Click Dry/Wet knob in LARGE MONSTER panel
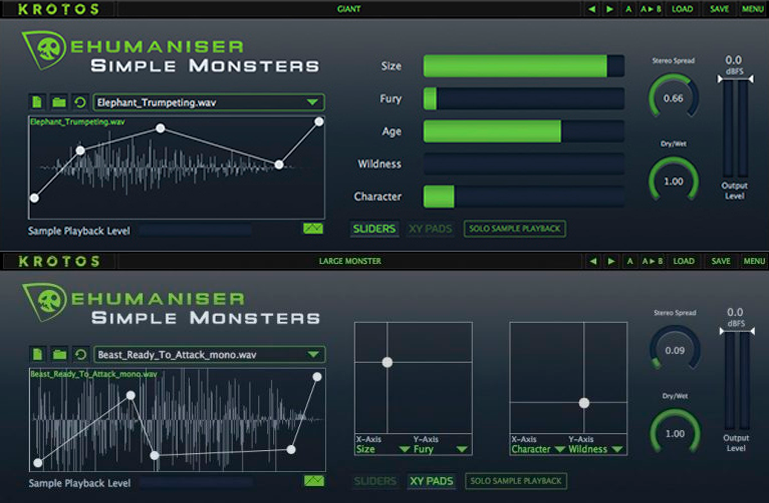 point(675,433)
